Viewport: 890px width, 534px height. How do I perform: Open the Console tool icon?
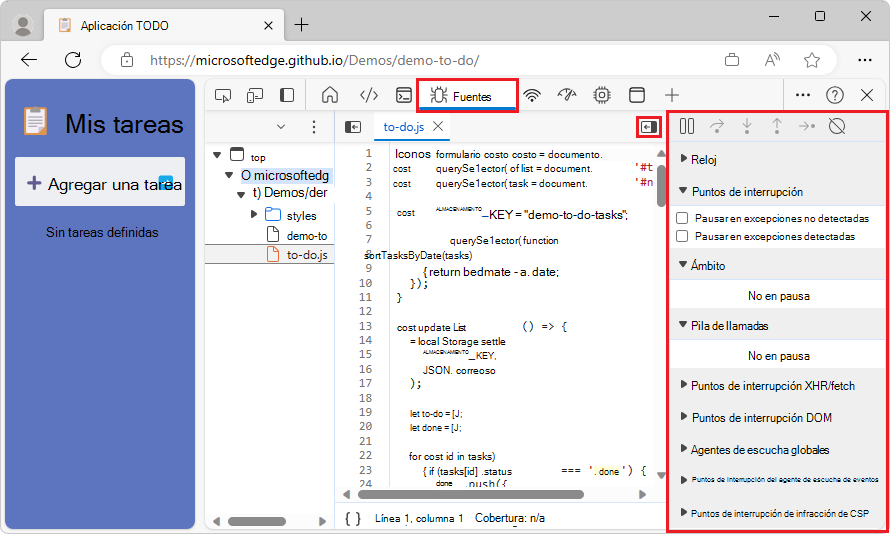pyautogui.click(x=404, y=95)
